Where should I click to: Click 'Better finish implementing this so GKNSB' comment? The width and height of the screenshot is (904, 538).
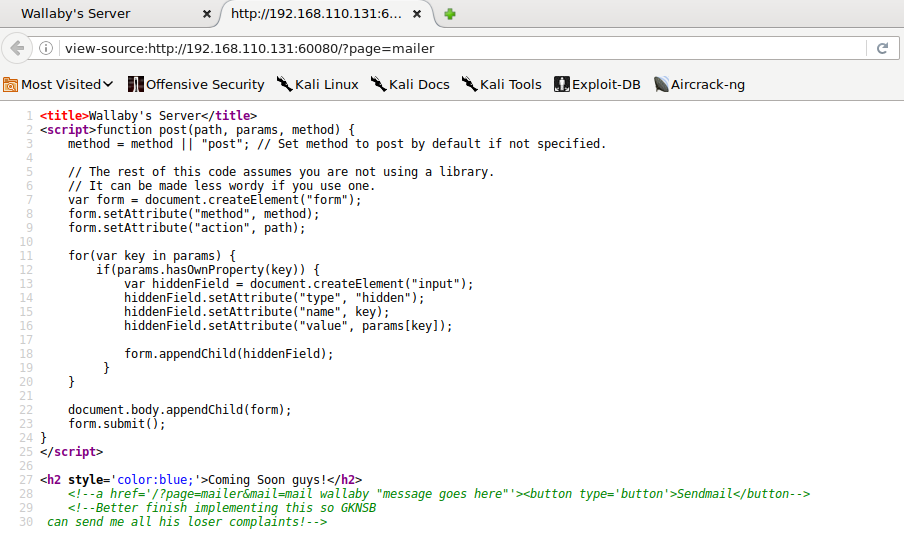click(x=222, y=507)
